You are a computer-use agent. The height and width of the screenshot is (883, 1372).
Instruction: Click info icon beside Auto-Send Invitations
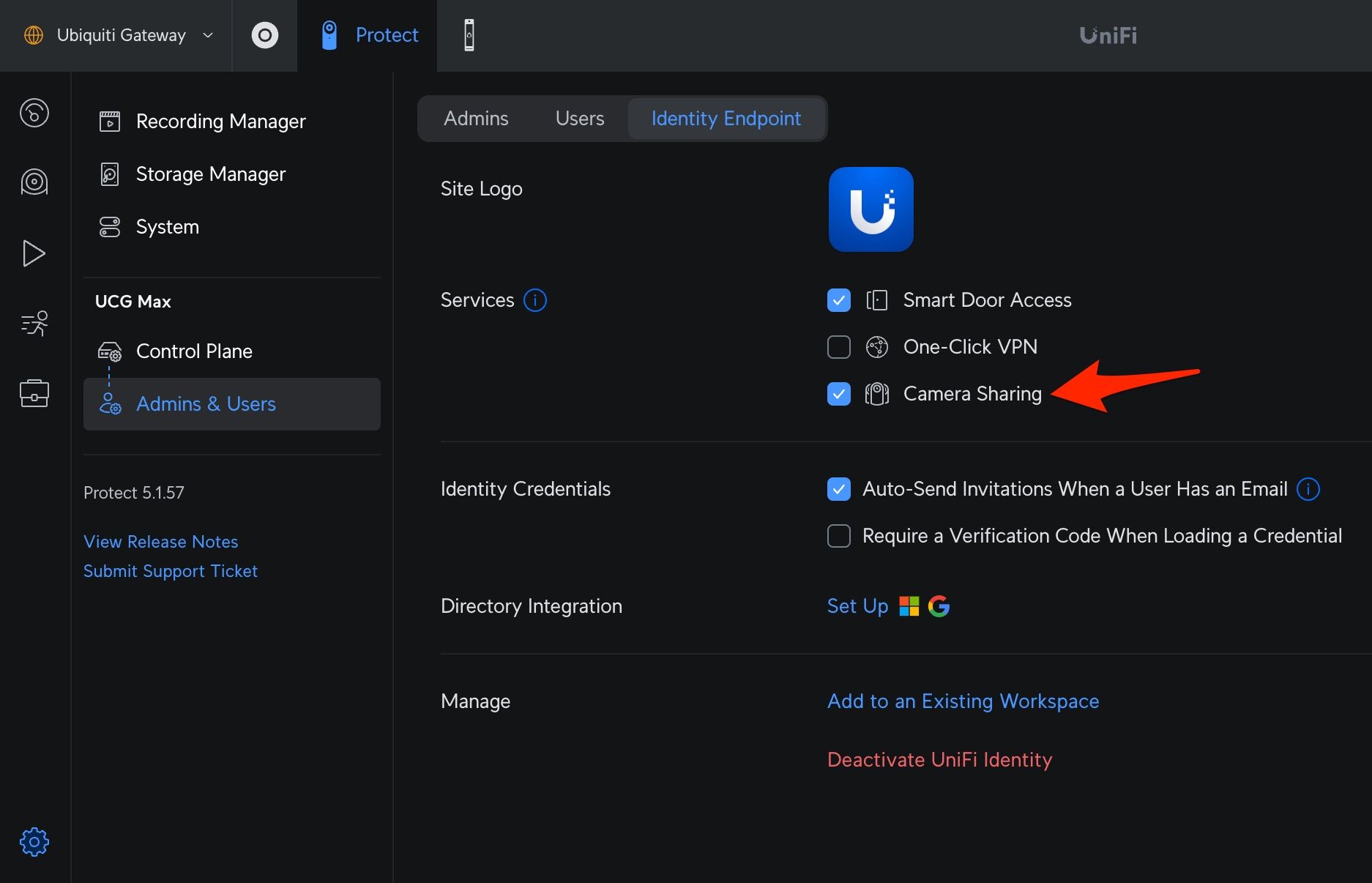click(x=1308, y=489)
